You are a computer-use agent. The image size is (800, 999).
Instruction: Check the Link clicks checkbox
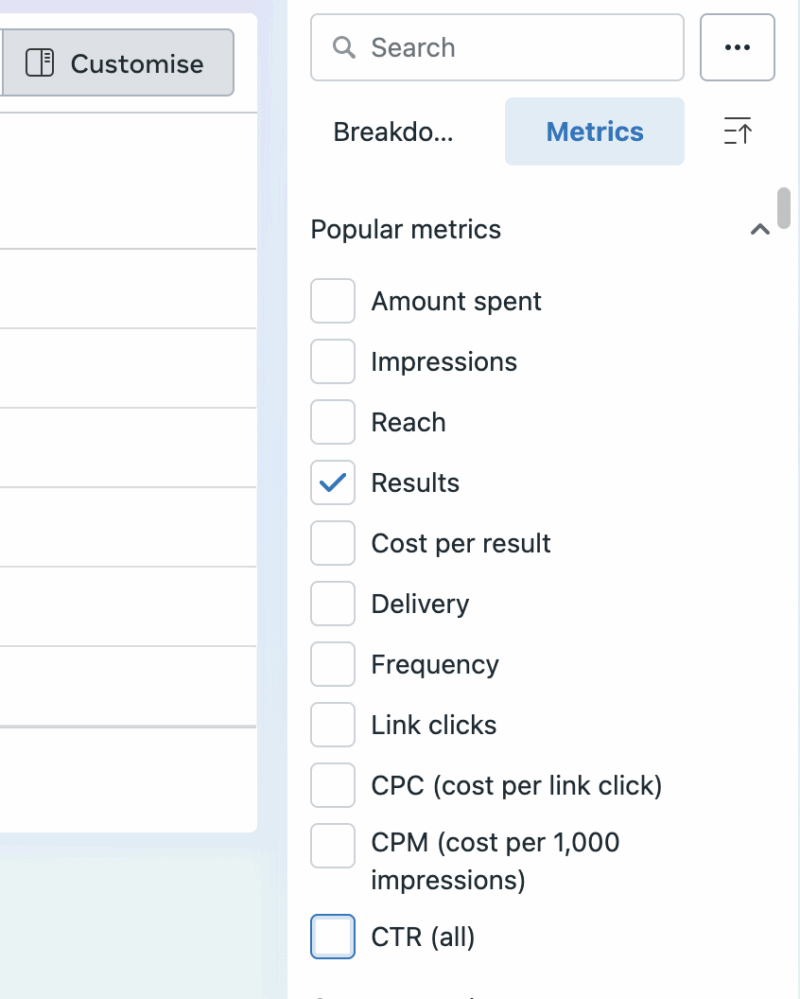coord(332,724)
